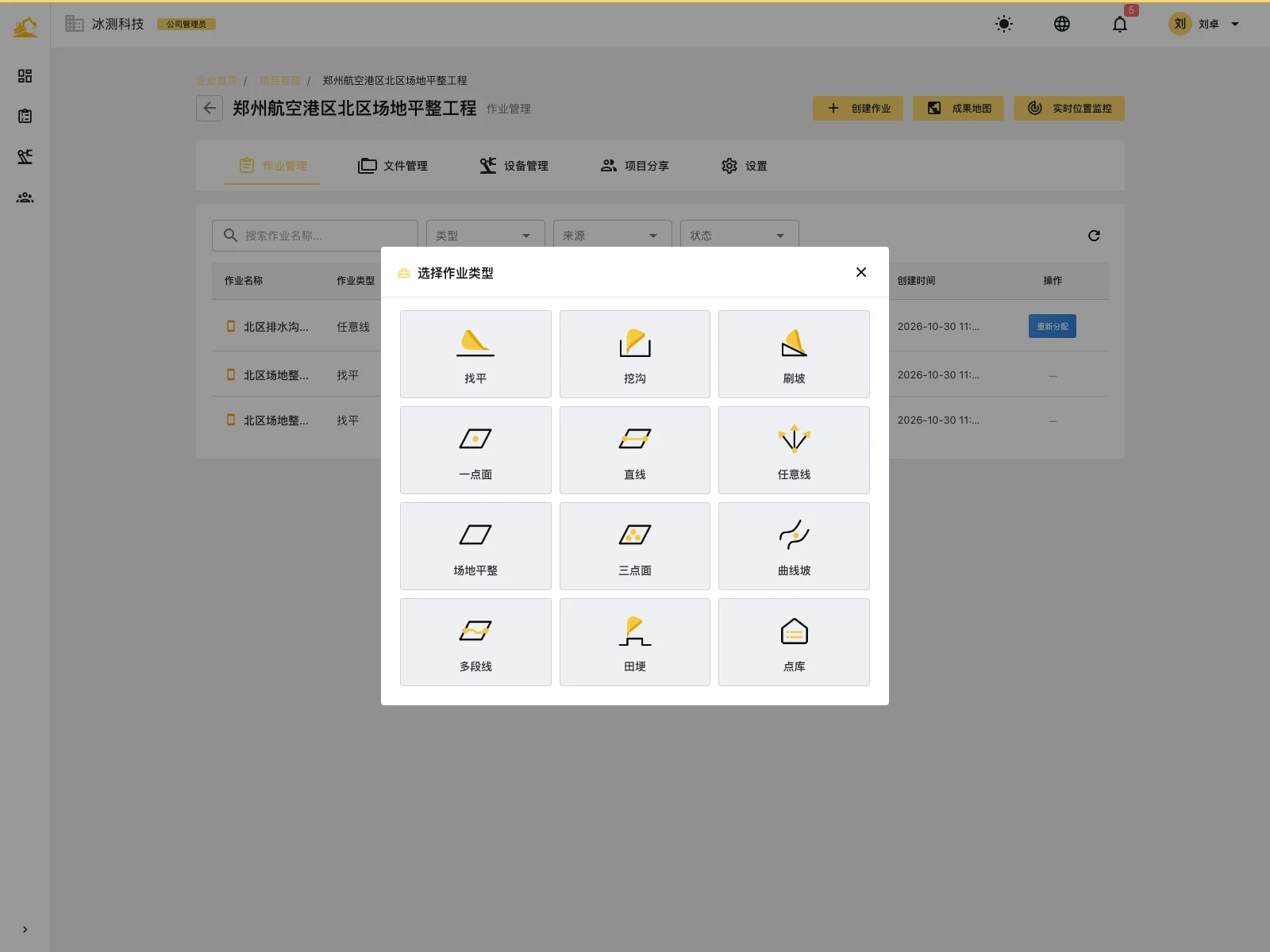Pick the 任意线 job type card
The height and width of the screenshot is (952, 1270).
click(x=794, y=450)
